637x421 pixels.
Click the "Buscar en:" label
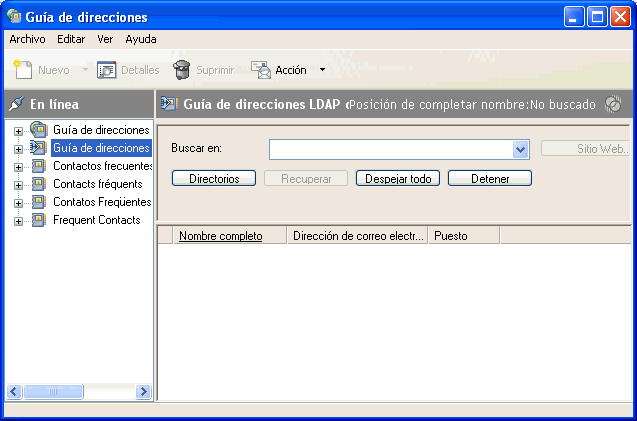click(x=196, y=148)
